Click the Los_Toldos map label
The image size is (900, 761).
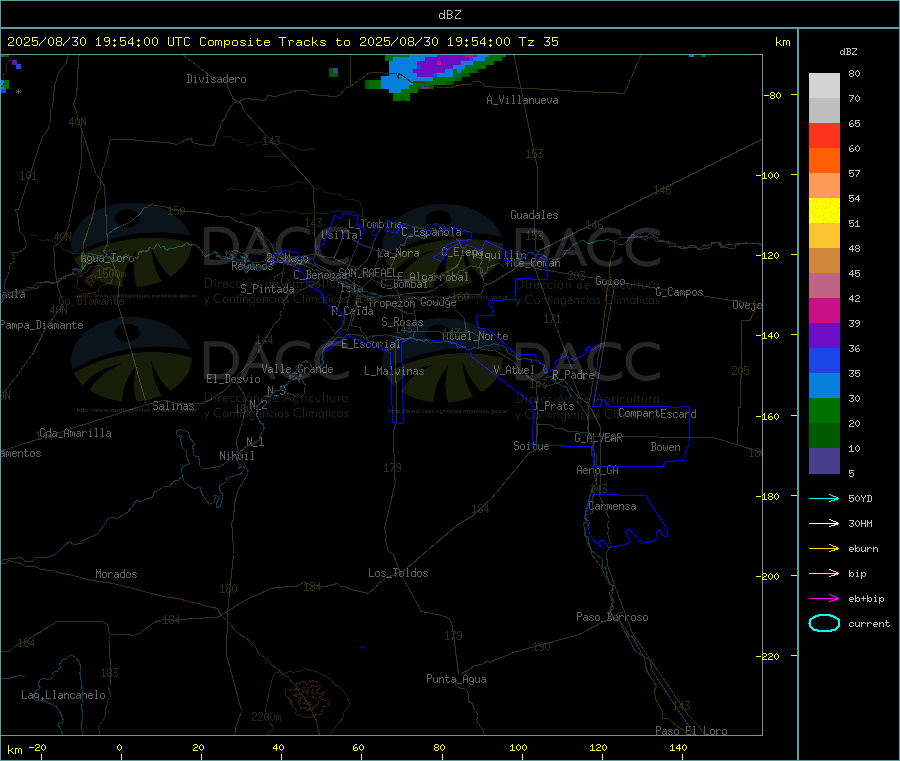[398, 573]
